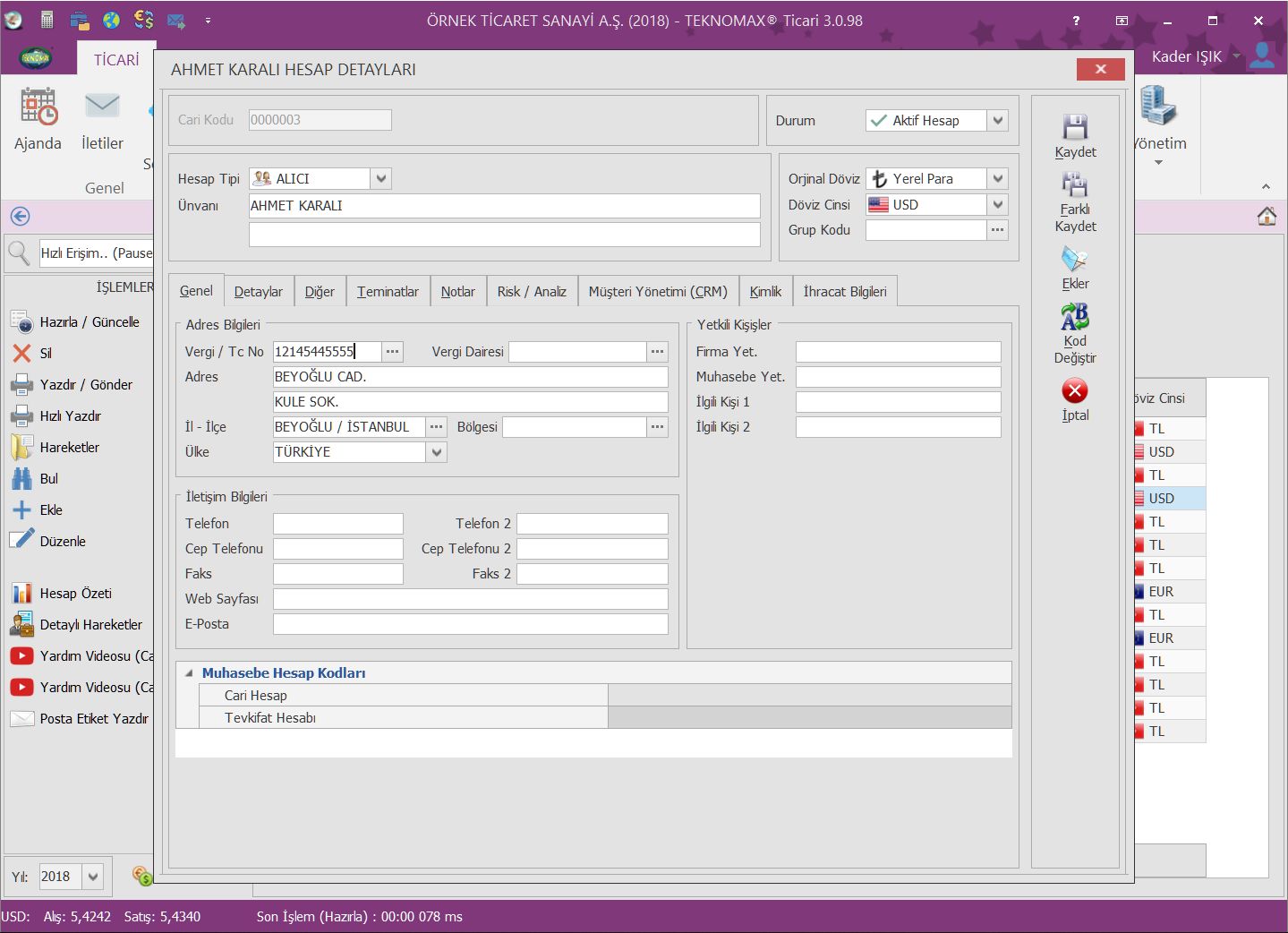
Task: Click the back arrow navigation icon
Action: tap(20, 216)
